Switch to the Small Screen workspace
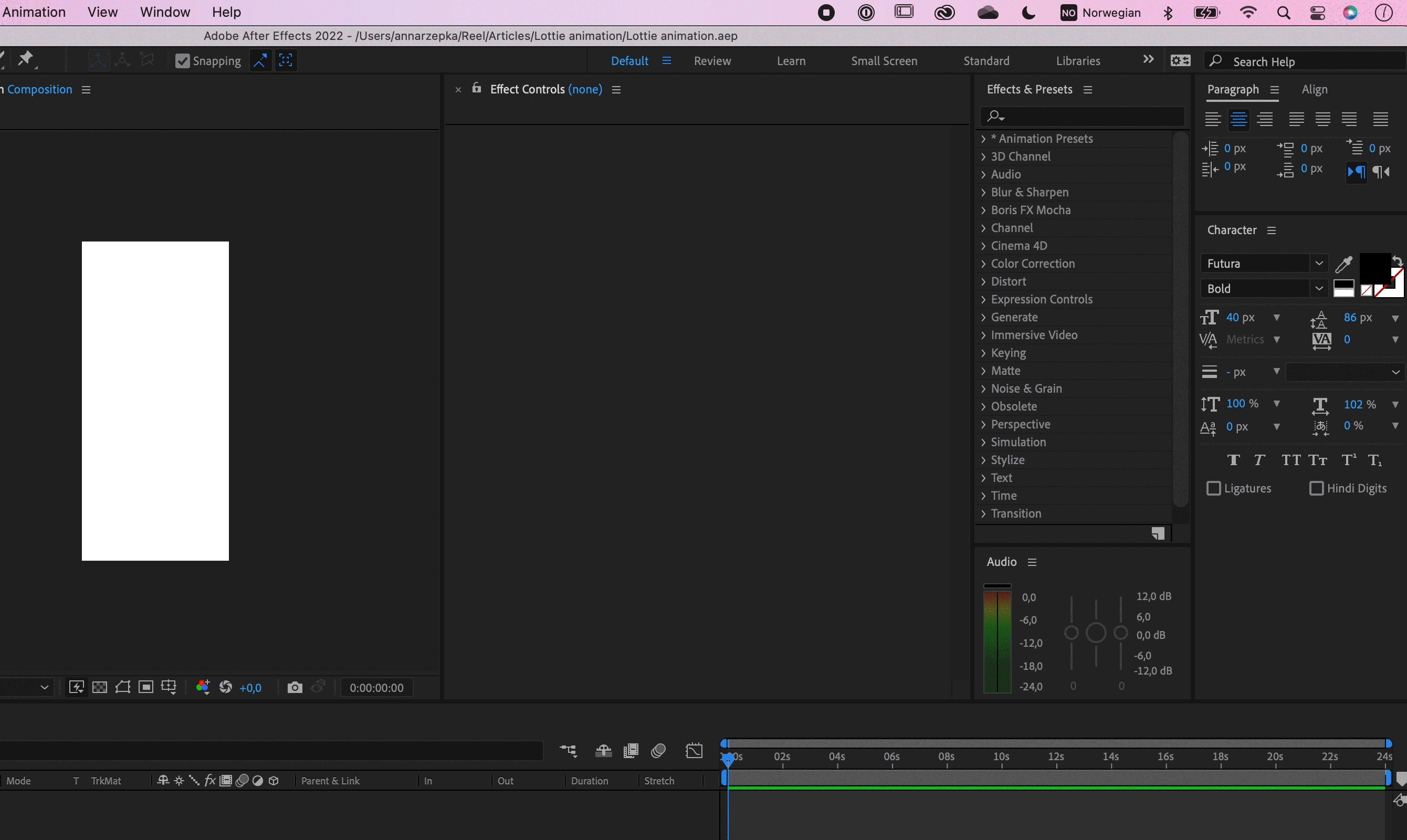Viewport: 1407px width, 840px height. (884, 60)
